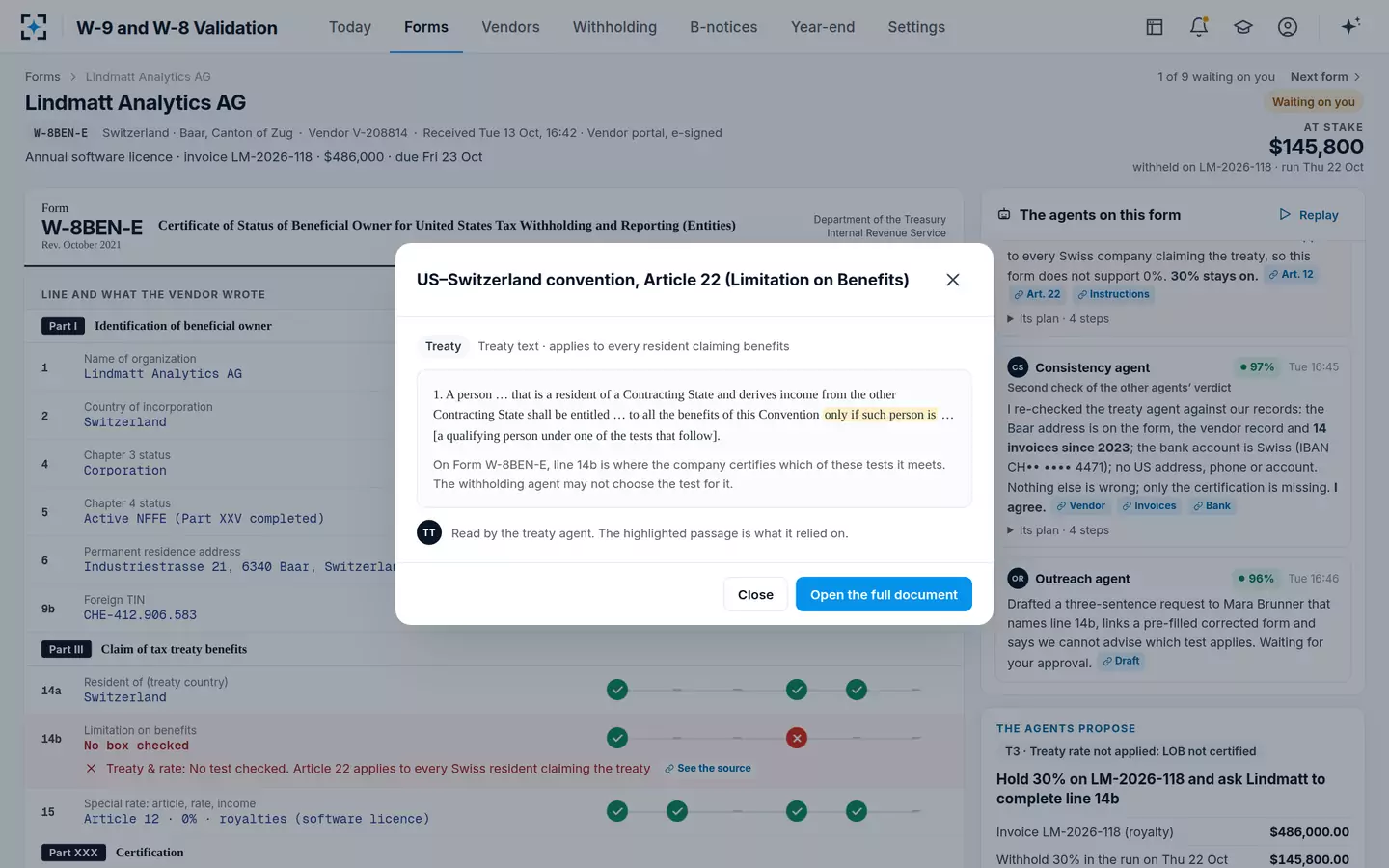Go to the Withholding tab
This screenshot has width=1389, height=868.
tap(614, 27)
